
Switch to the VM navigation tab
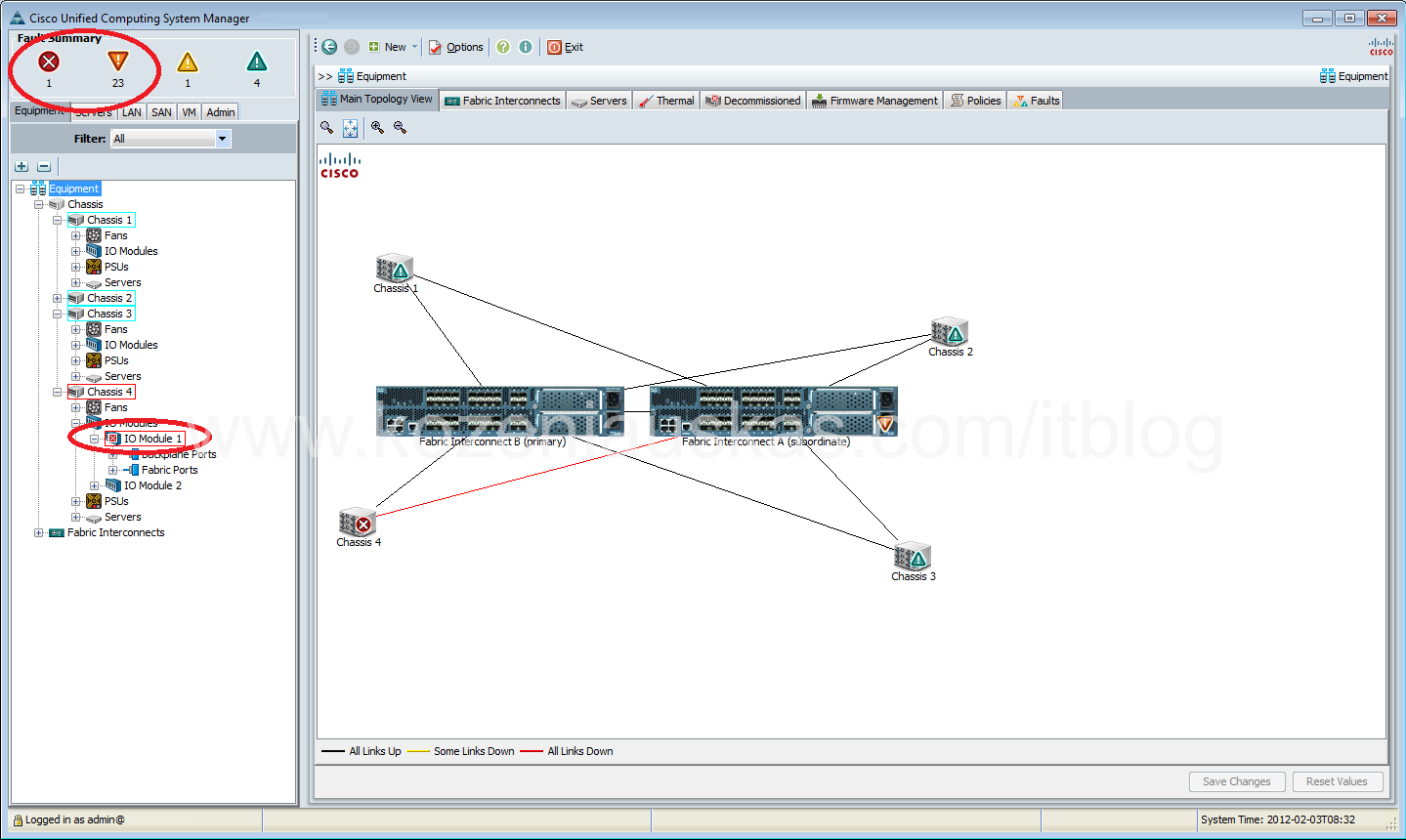point(190,112)
